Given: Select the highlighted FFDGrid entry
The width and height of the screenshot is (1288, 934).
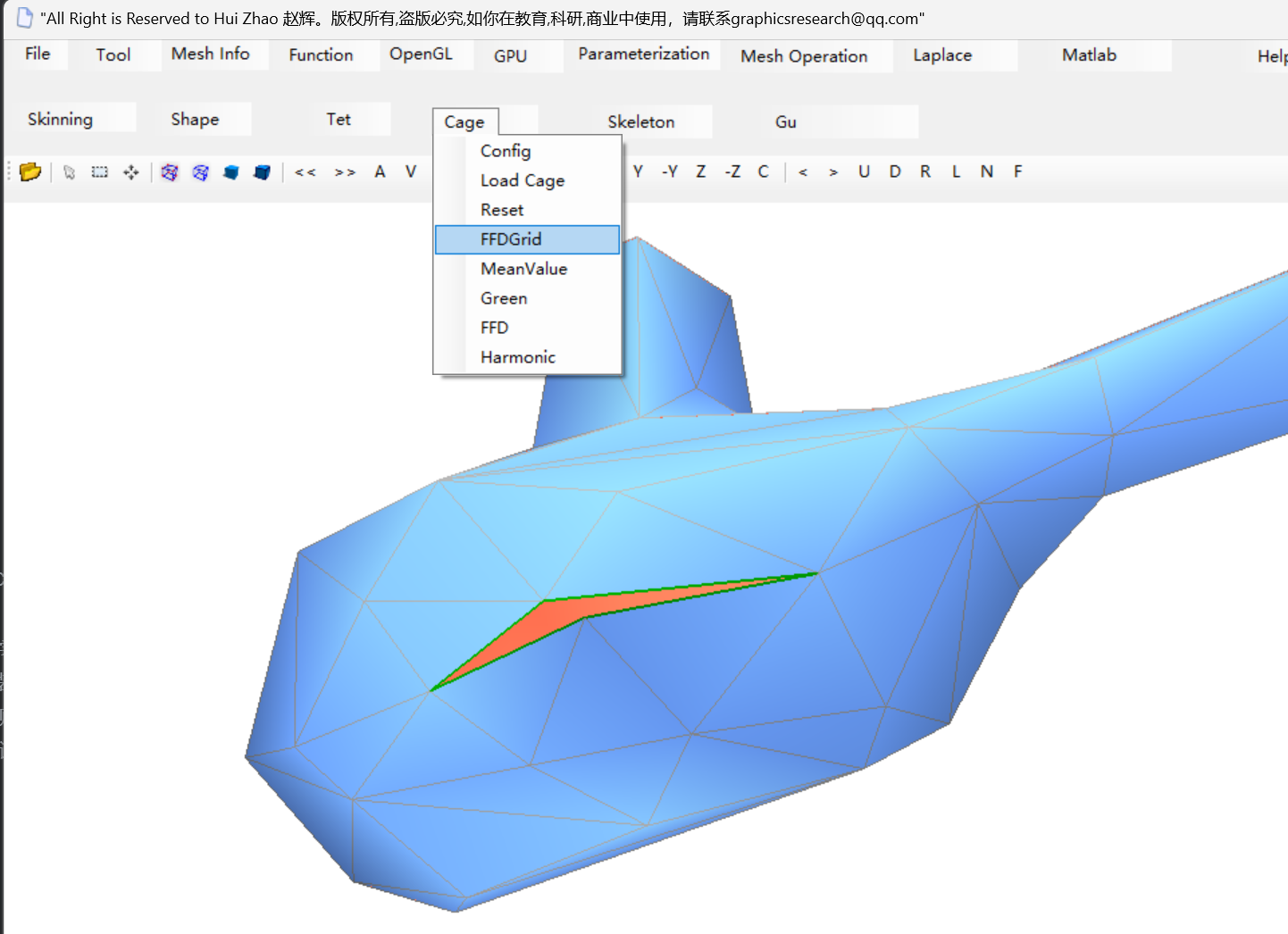Looking at the screenshot, I should [x=527, y=239].
